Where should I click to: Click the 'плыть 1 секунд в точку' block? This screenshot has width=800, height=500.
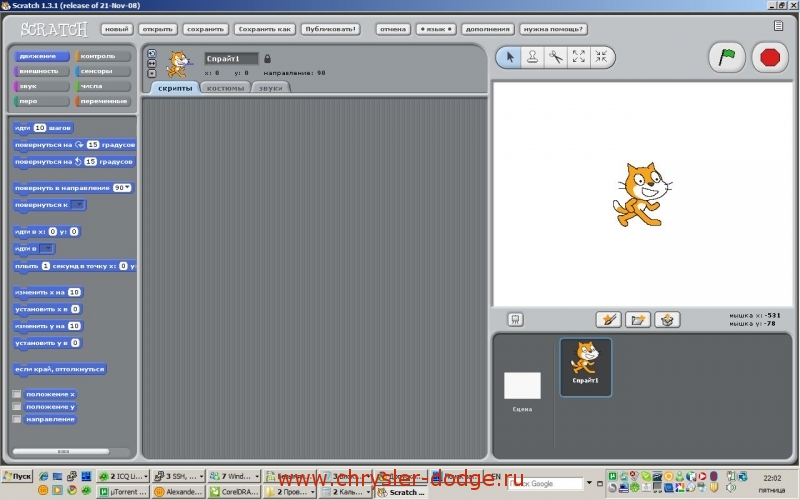click(x=74, y=266)
